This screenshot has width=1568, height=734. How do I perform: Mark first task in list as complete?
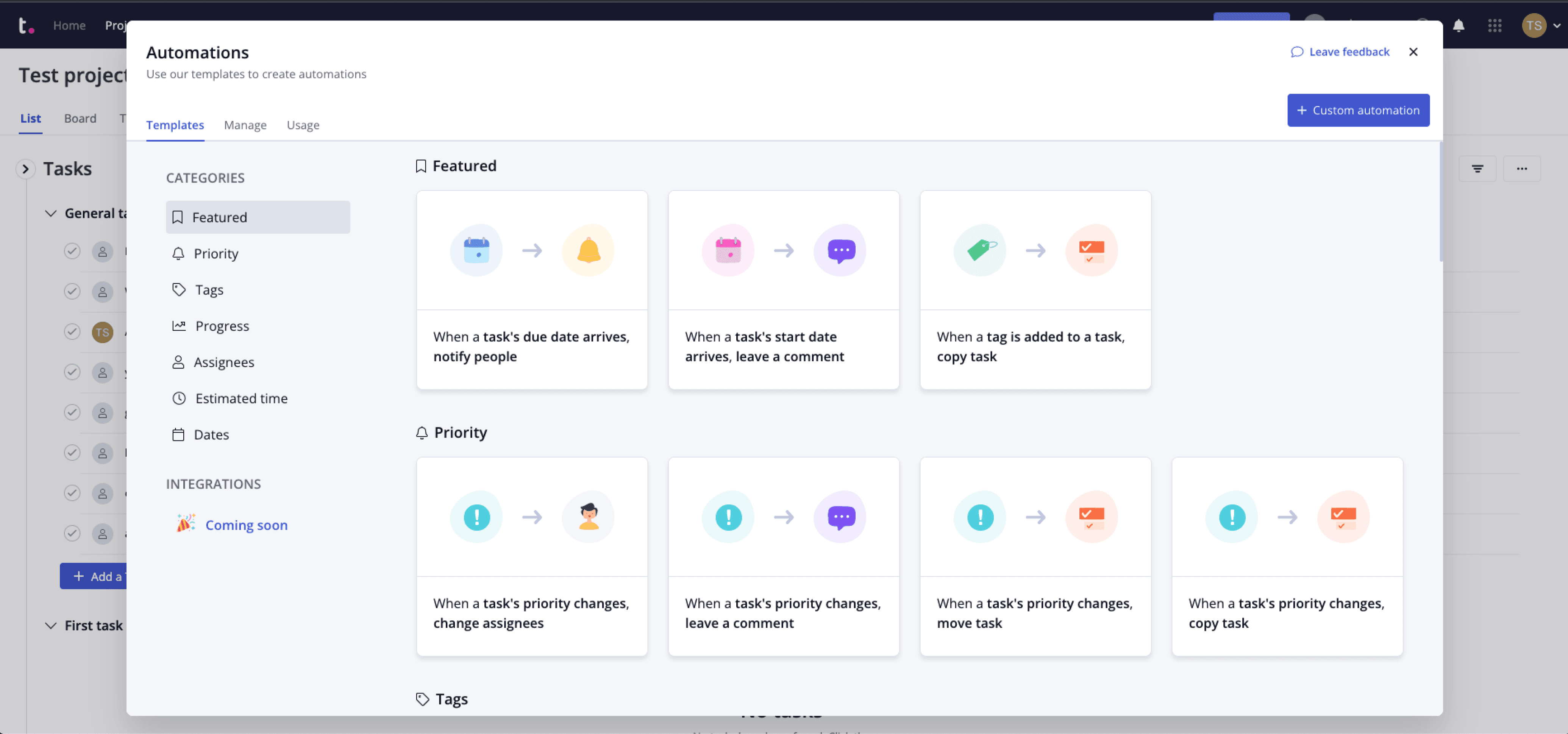[x=72, y=251]
